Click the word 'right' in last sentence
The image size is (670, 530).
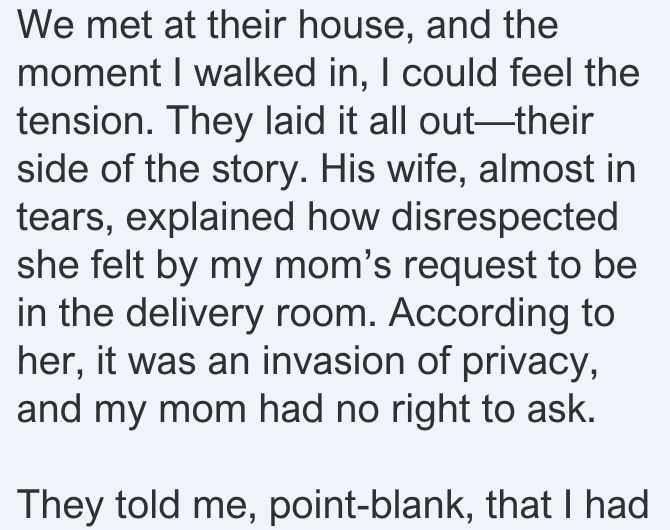coord(430,410)
